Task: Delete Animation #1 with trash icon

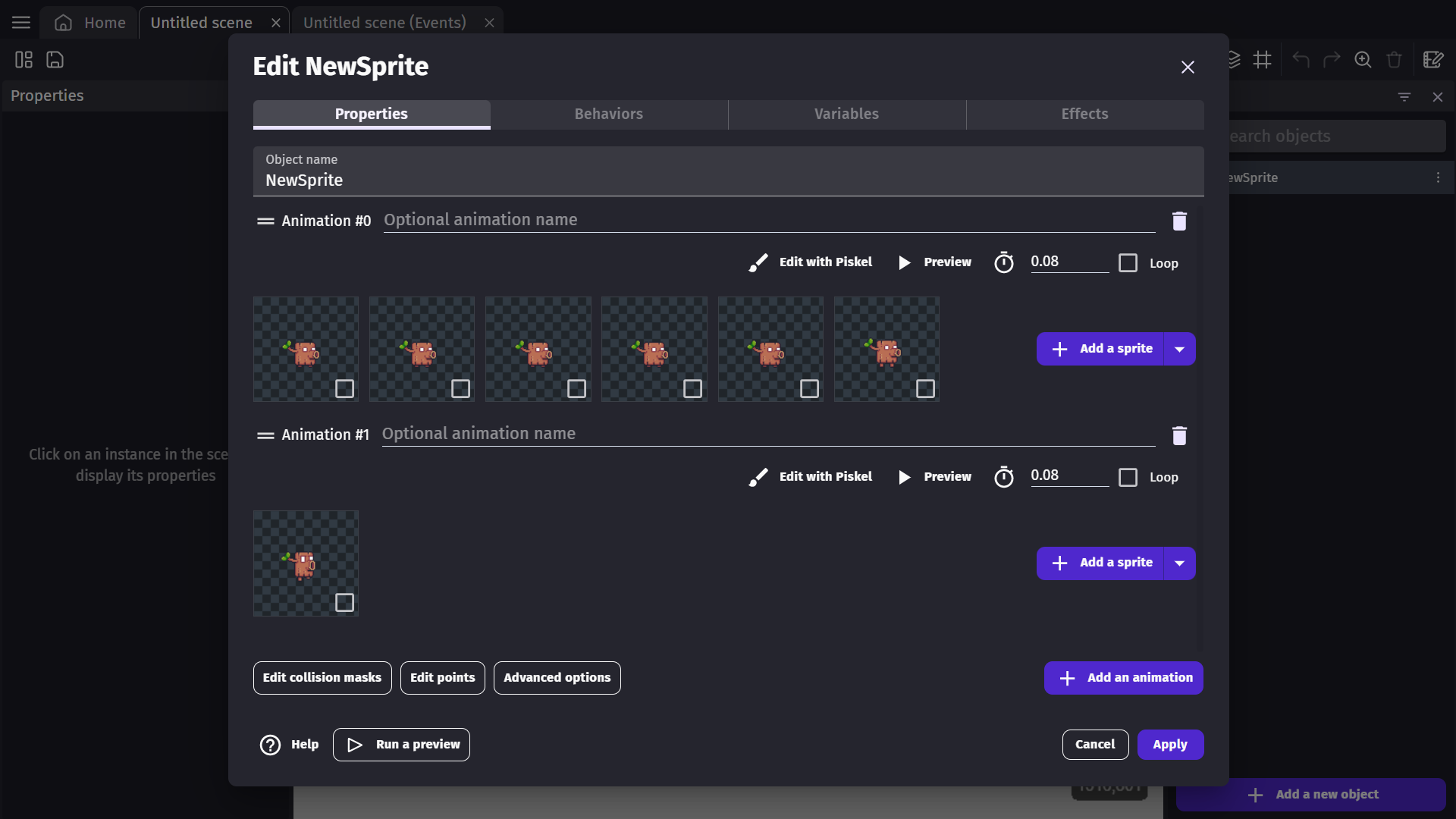Action: click(1179, 435)
